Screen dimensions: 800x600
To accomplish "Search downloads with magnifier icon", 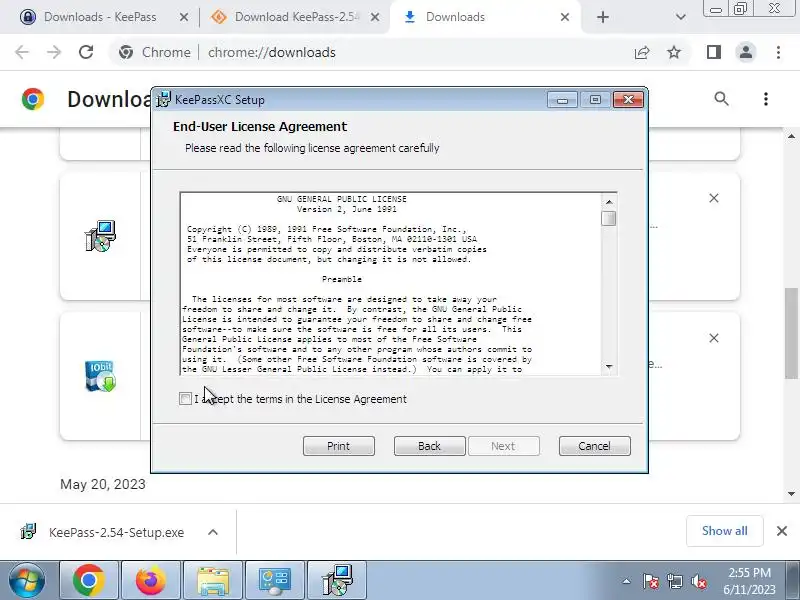I will [721, 98].
